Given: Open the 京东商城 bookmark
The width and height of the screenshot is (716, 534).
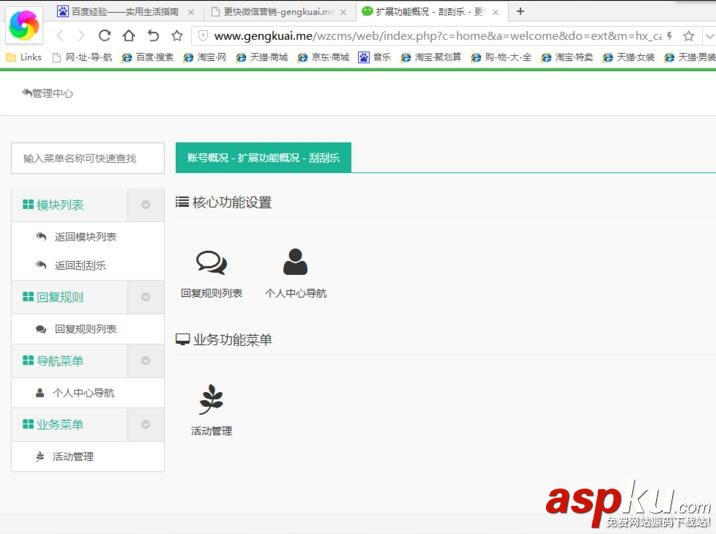Looking at the screenshot, I should click(x=323, y=57).
